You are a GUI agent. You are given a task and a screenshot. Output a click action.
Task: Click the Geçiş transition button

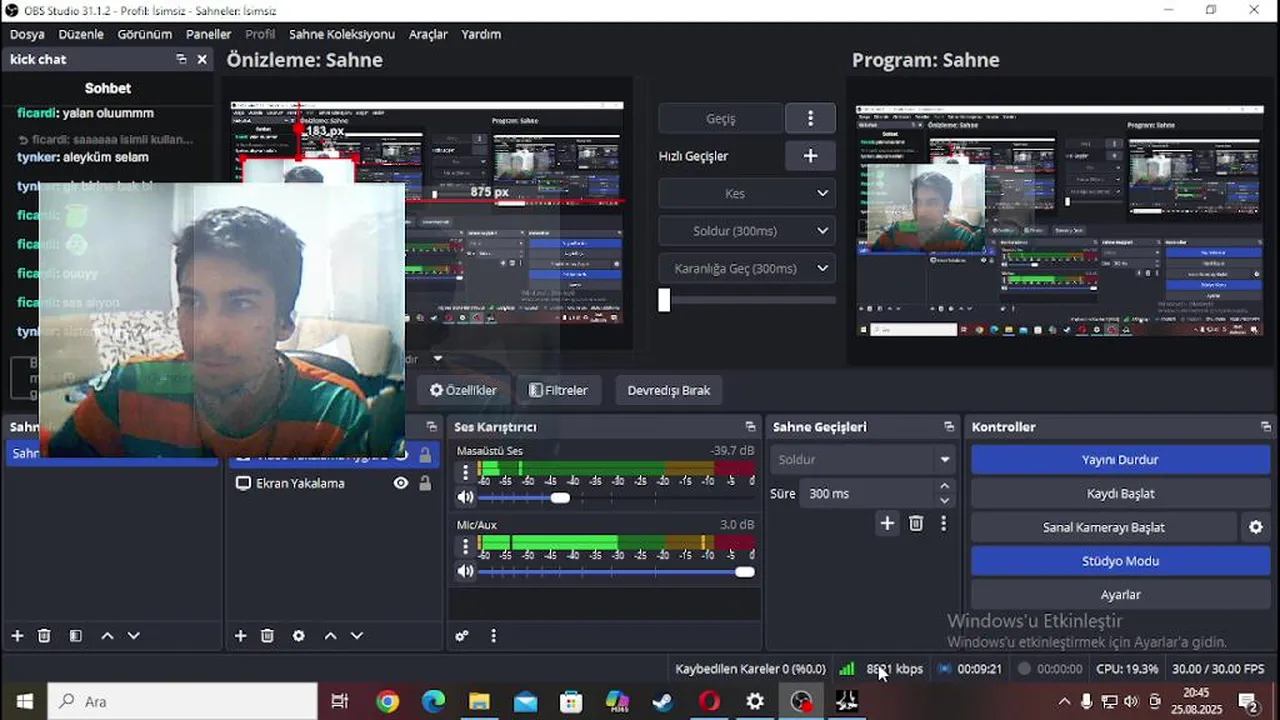coord(721,118)
